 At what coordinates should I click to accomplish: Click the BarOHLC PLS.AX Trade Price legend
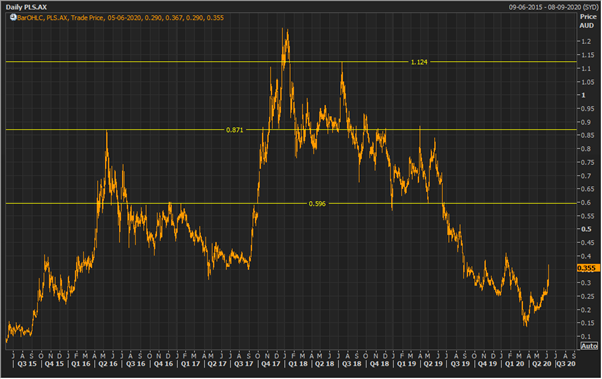pos(120,18)
